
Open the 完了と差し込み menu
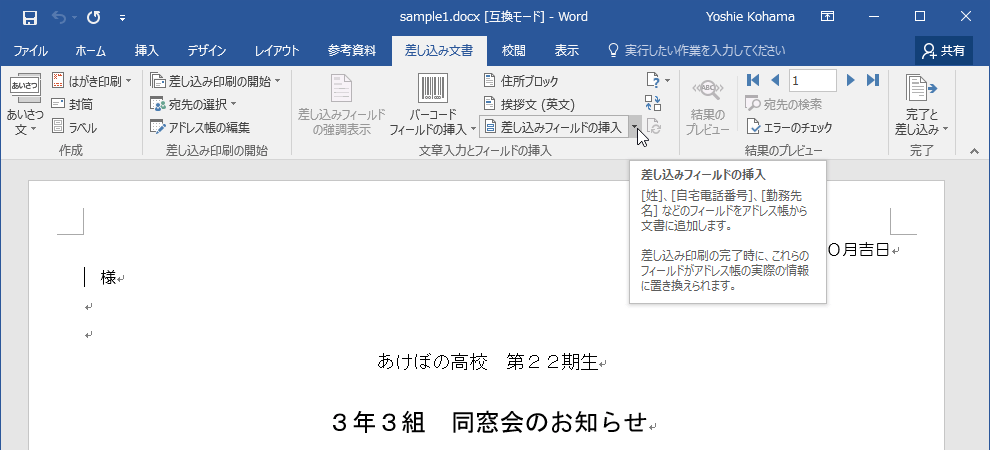click(x=922, y=105)
